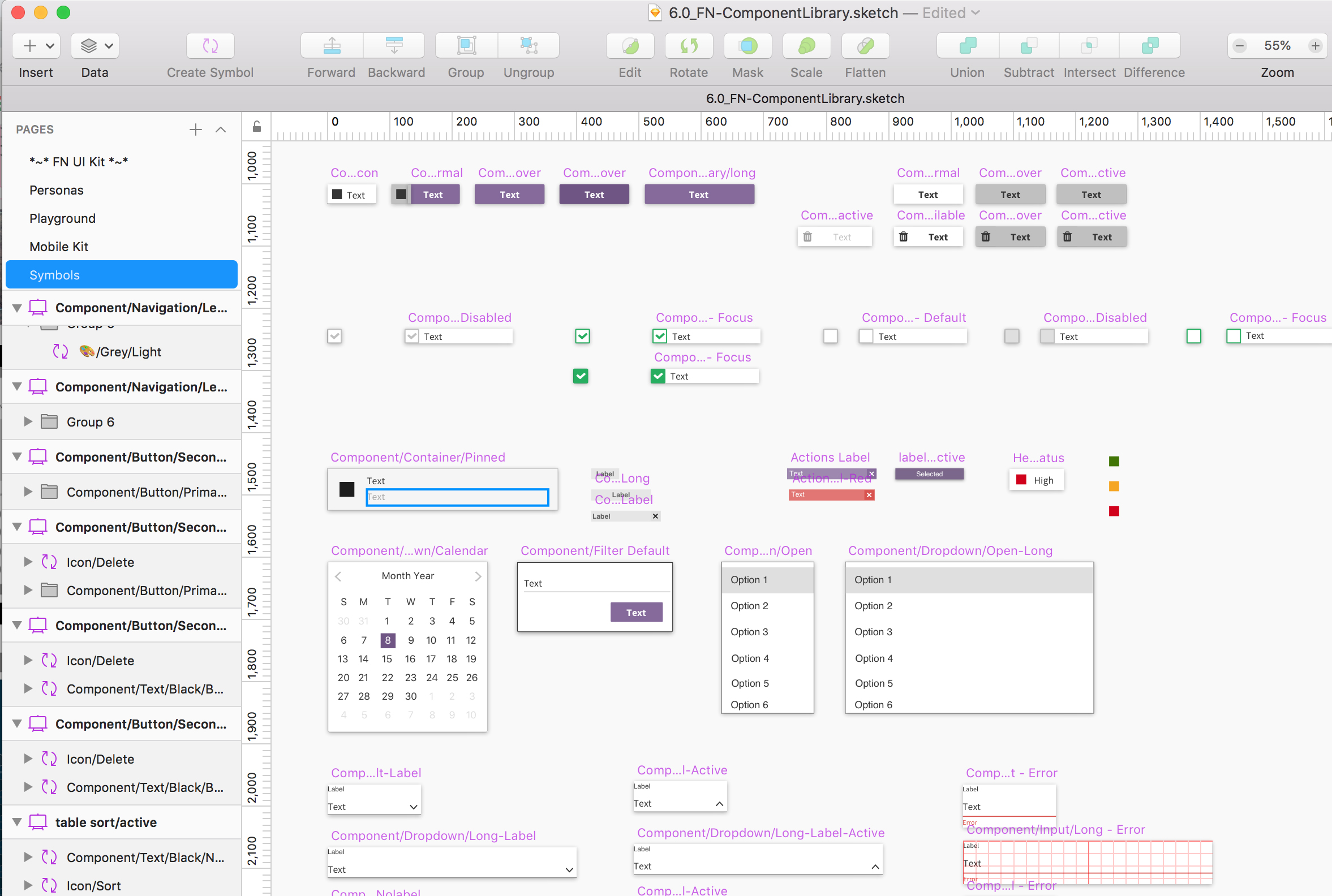Click purple Text button in Filter Default
1332x896 pixels.
click(x=636, y=612)
